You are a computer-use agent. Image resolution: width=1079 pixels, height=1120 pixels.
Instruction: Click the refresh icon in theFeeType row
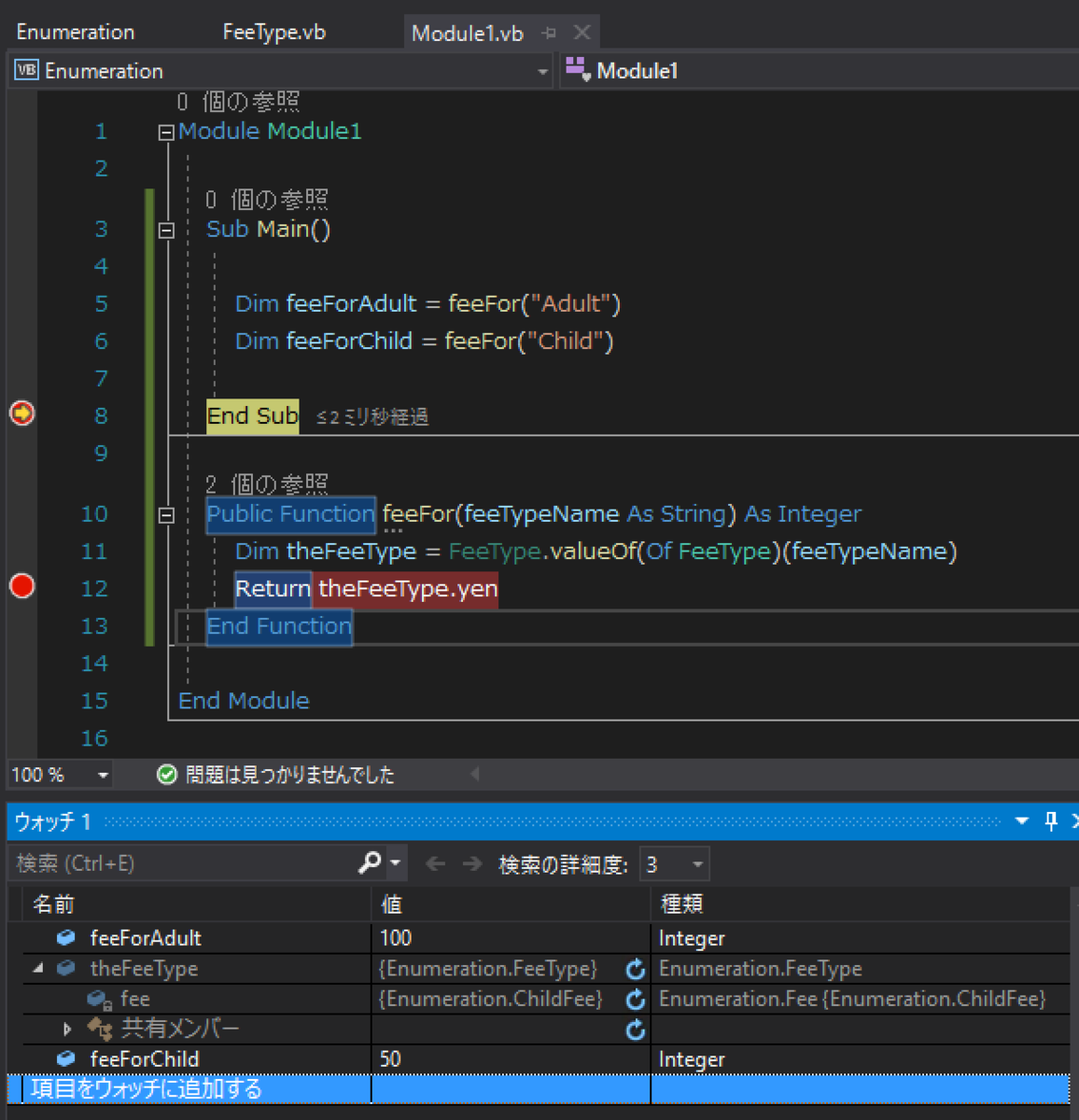click(636, 969)
